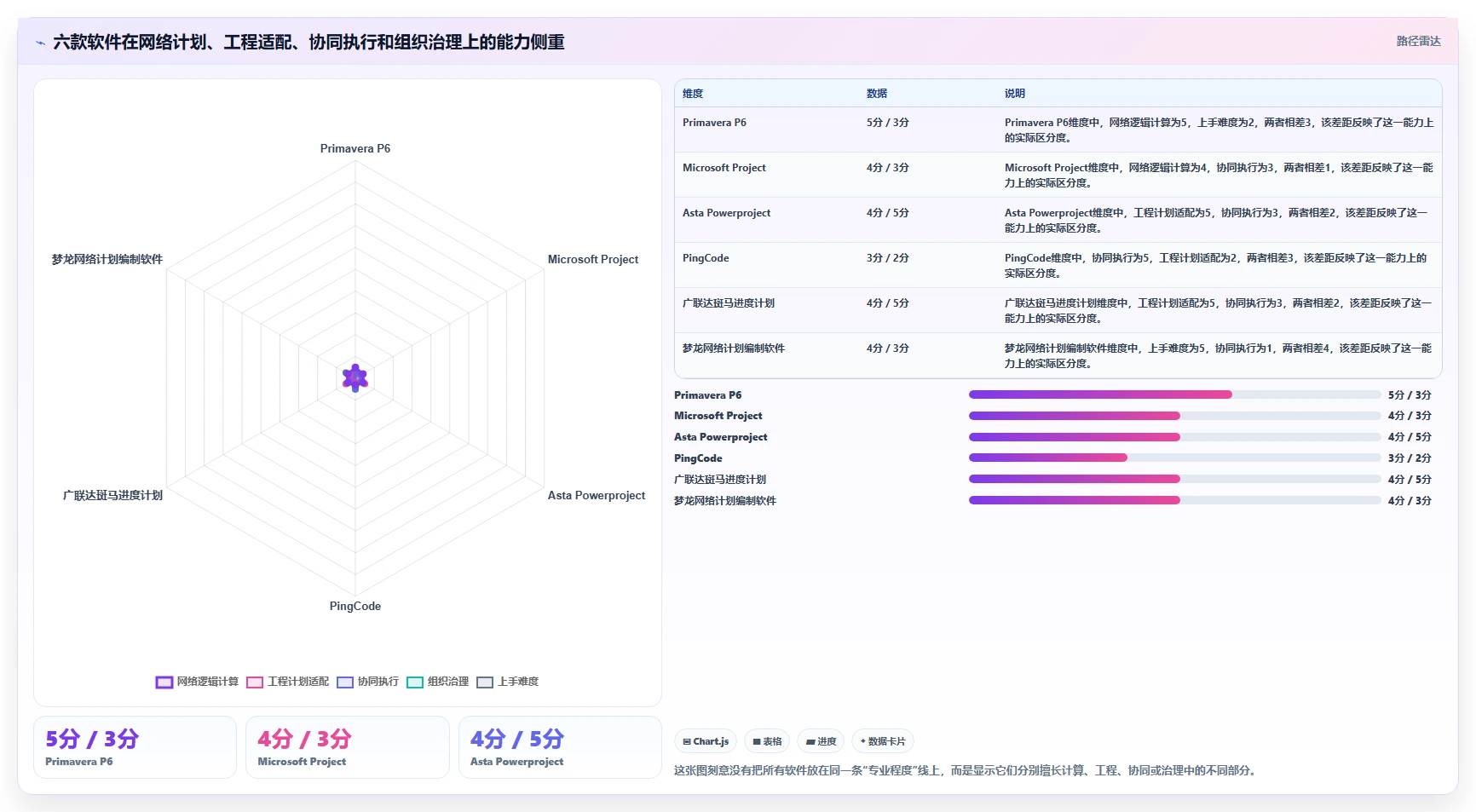Viewport: 1476px width, 812px height.
Task: Click the 梦龙网络计划编制软件 description cell text
Action: pyautogui.click(x=1218, y=356)
